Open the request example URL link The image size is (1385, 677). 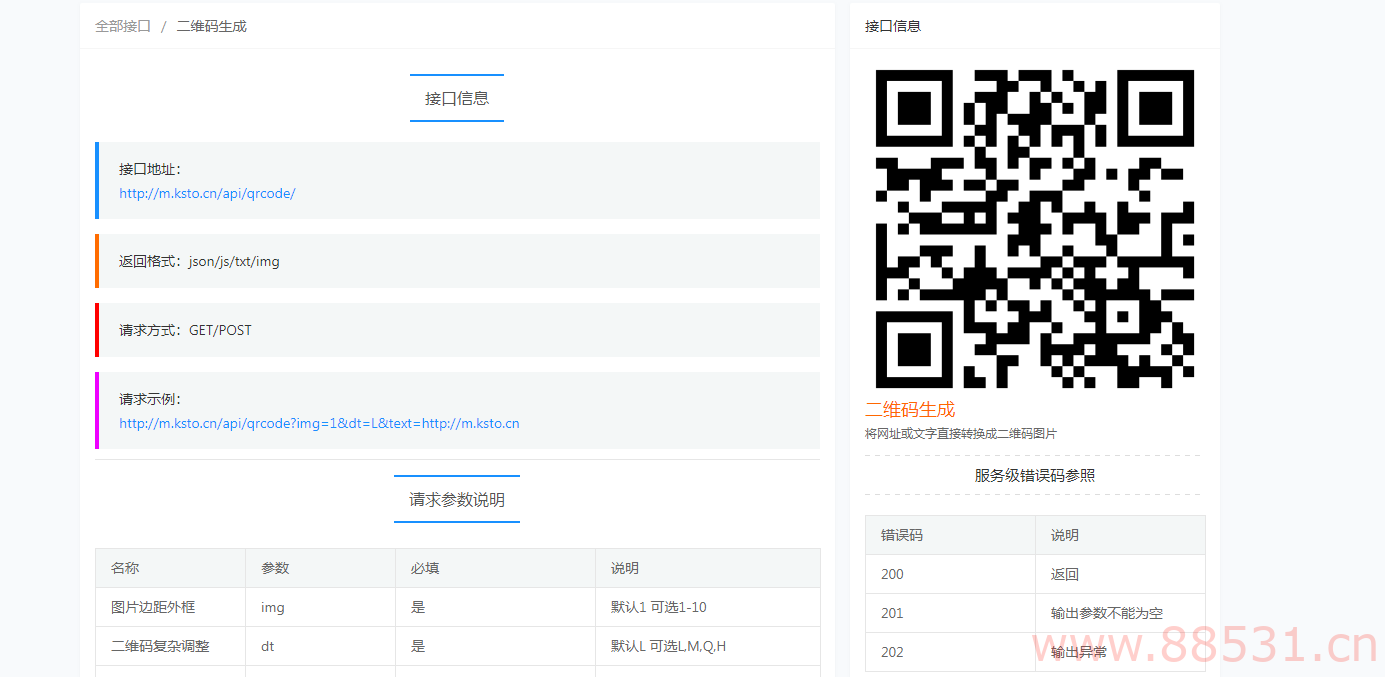(x=319, y=423)
